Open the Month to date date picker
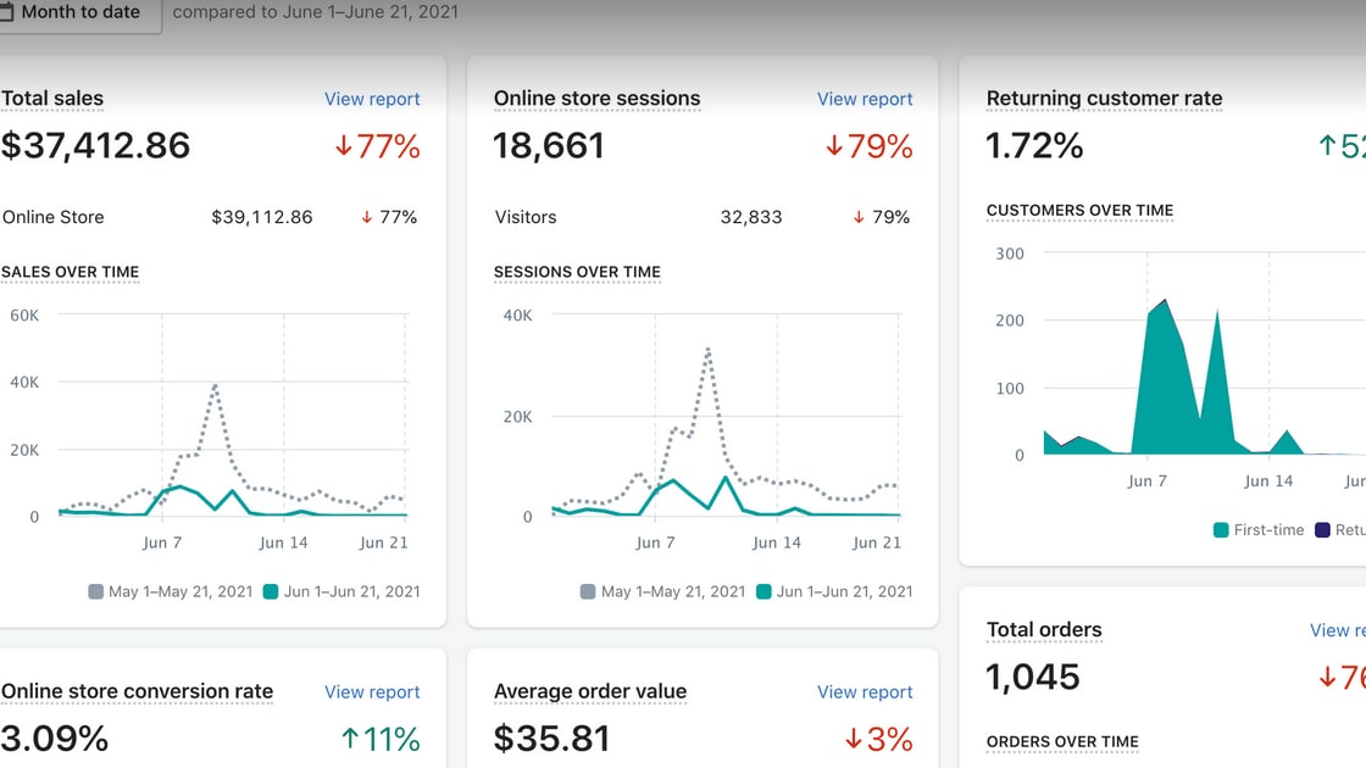The width and height of the screenshot is (1366, 768). pyautogui.click(x=78, y=14)
